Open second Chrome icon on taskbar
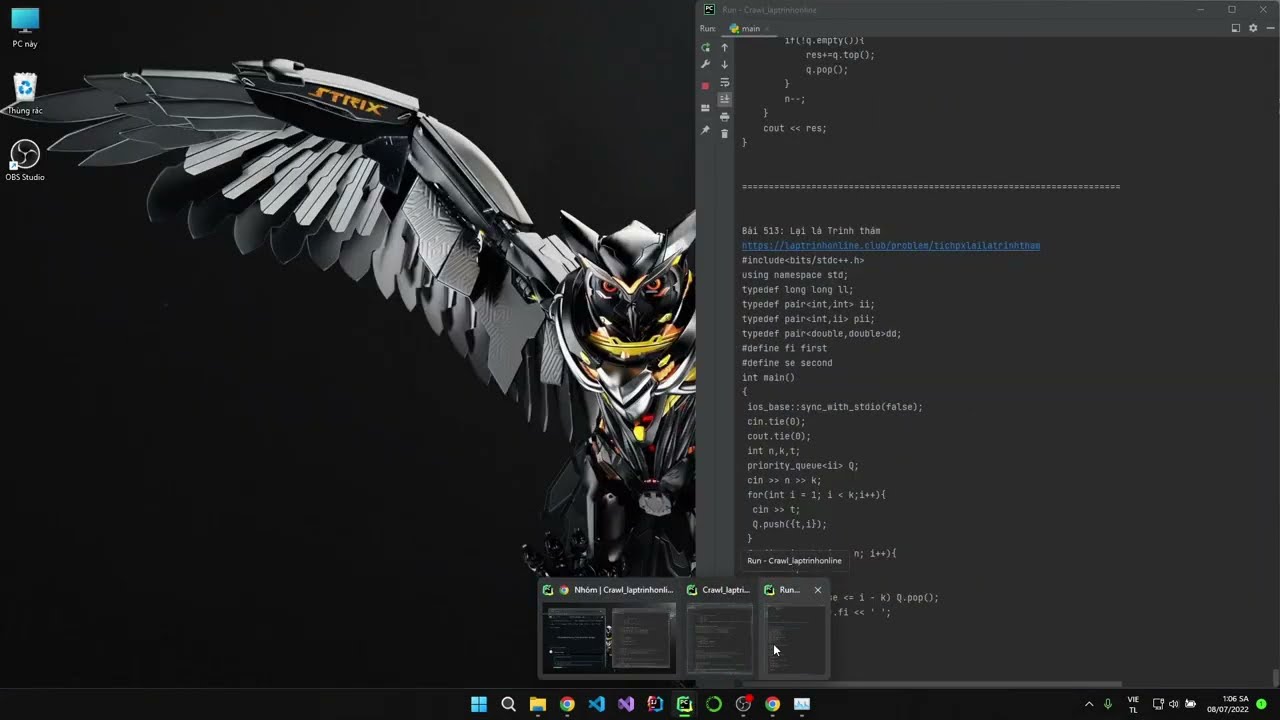Screen dimensions: 1280x720 [x=772, y=704]
